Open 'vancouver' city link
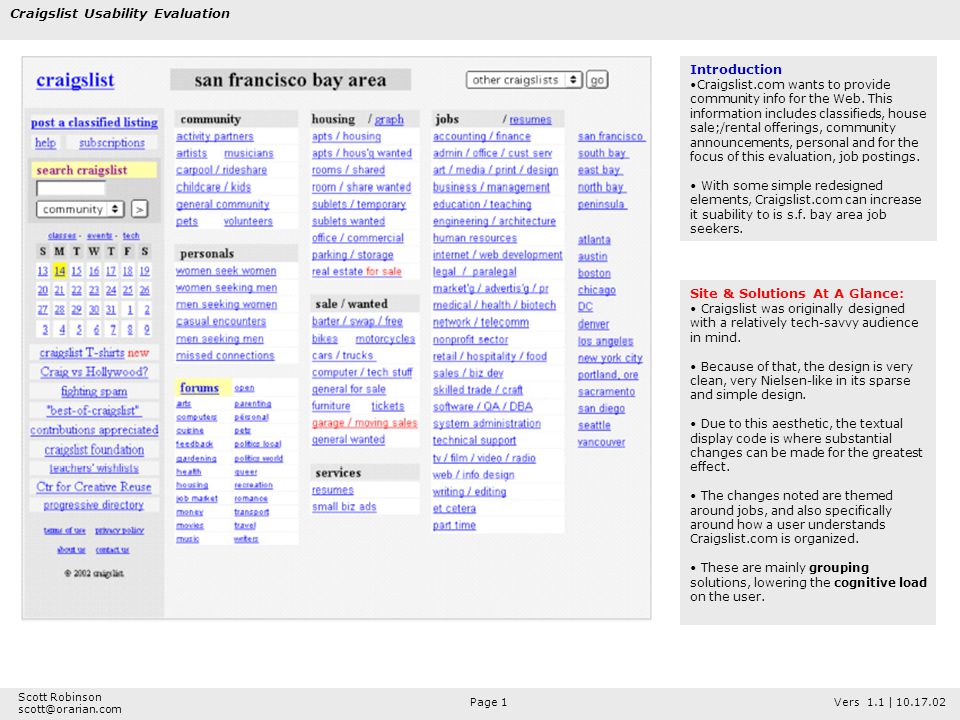The height and width of the screenshot is (720, 960). click(x=601, y=442)
